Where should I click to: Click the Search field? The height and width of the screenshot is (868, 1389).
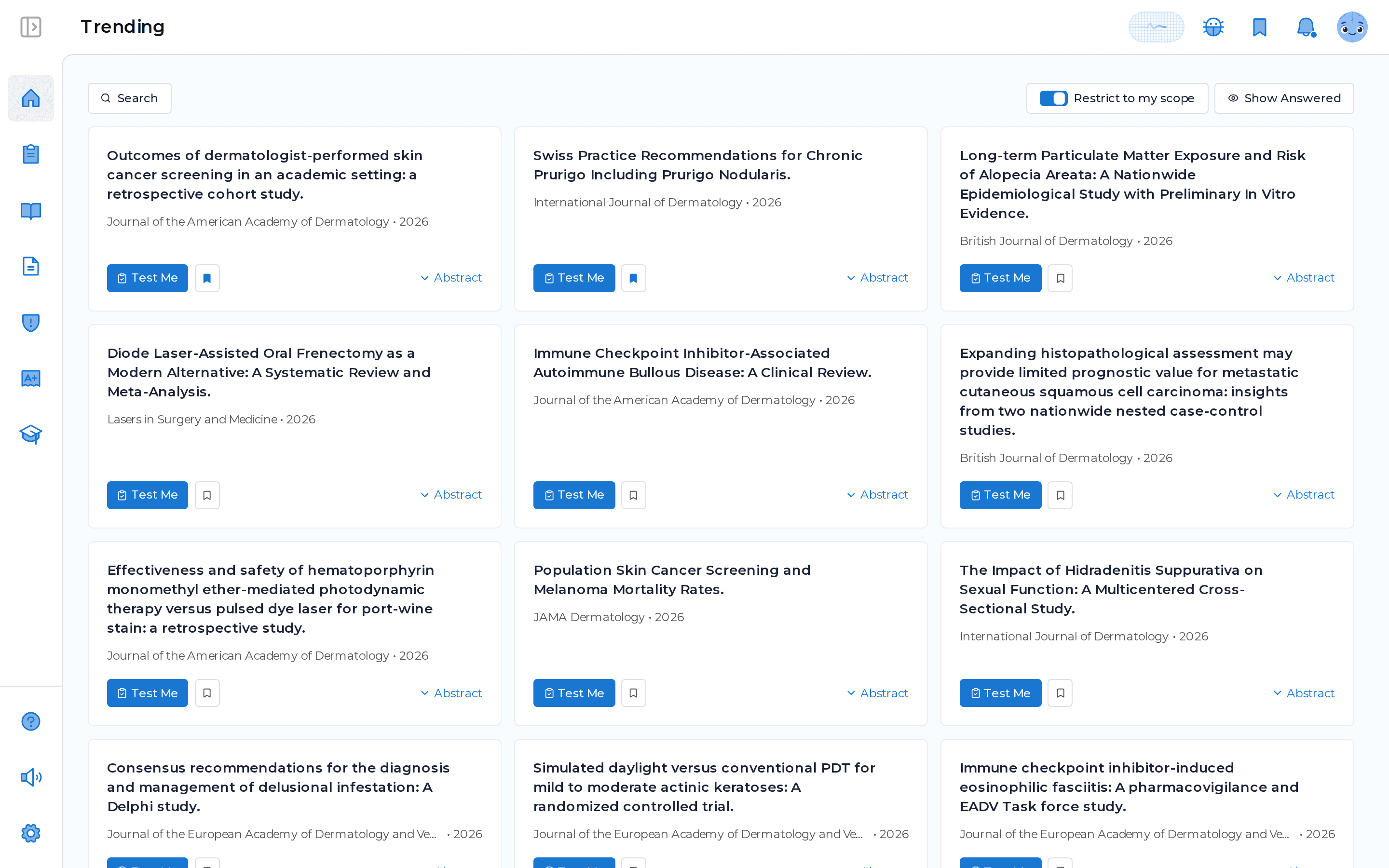130,98
